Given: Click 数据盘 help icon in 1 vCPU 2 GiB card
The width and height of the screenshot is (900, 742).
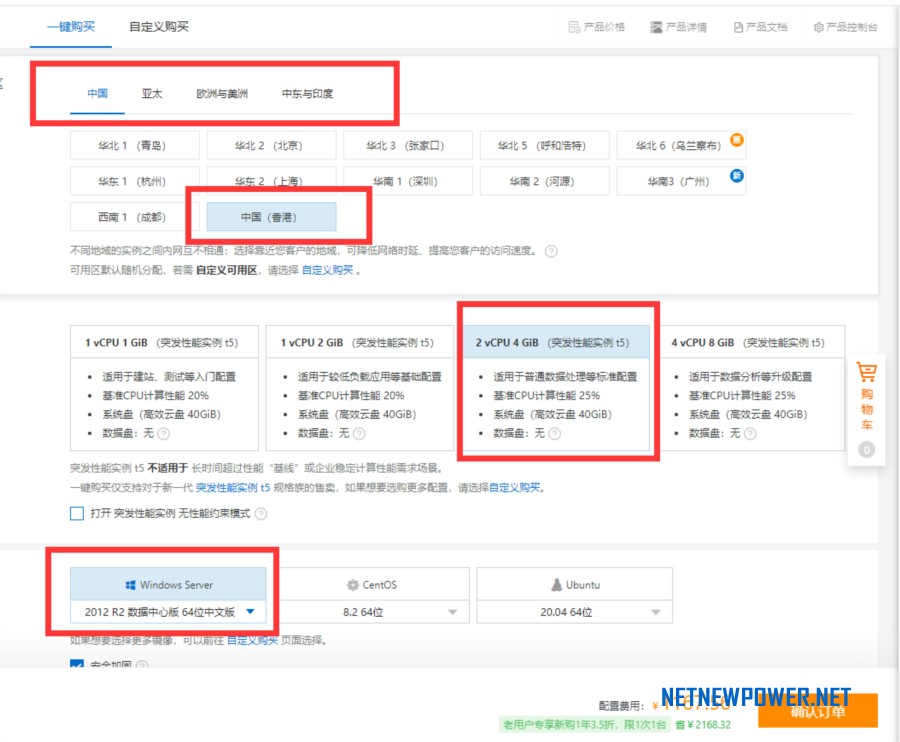Looking at the screenshot, I should (x=359, y=433).
